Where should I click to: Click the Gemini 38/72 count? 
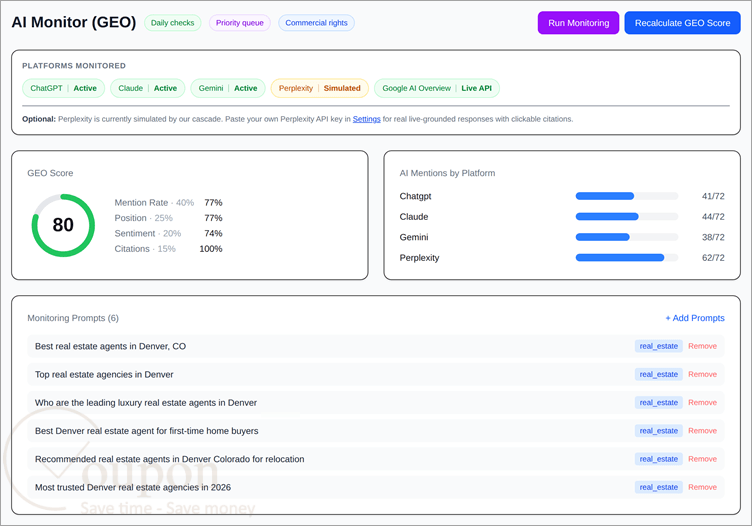coord(713,237)
